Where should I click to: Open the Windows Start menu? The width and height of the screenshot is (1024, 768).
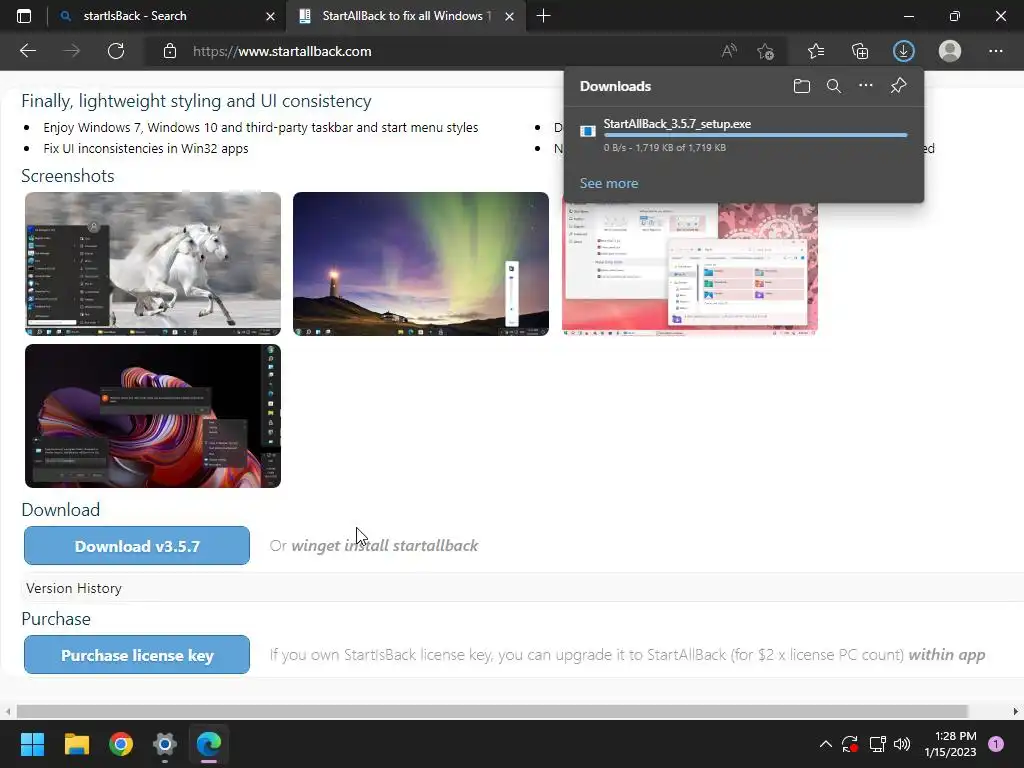[32, 744]
